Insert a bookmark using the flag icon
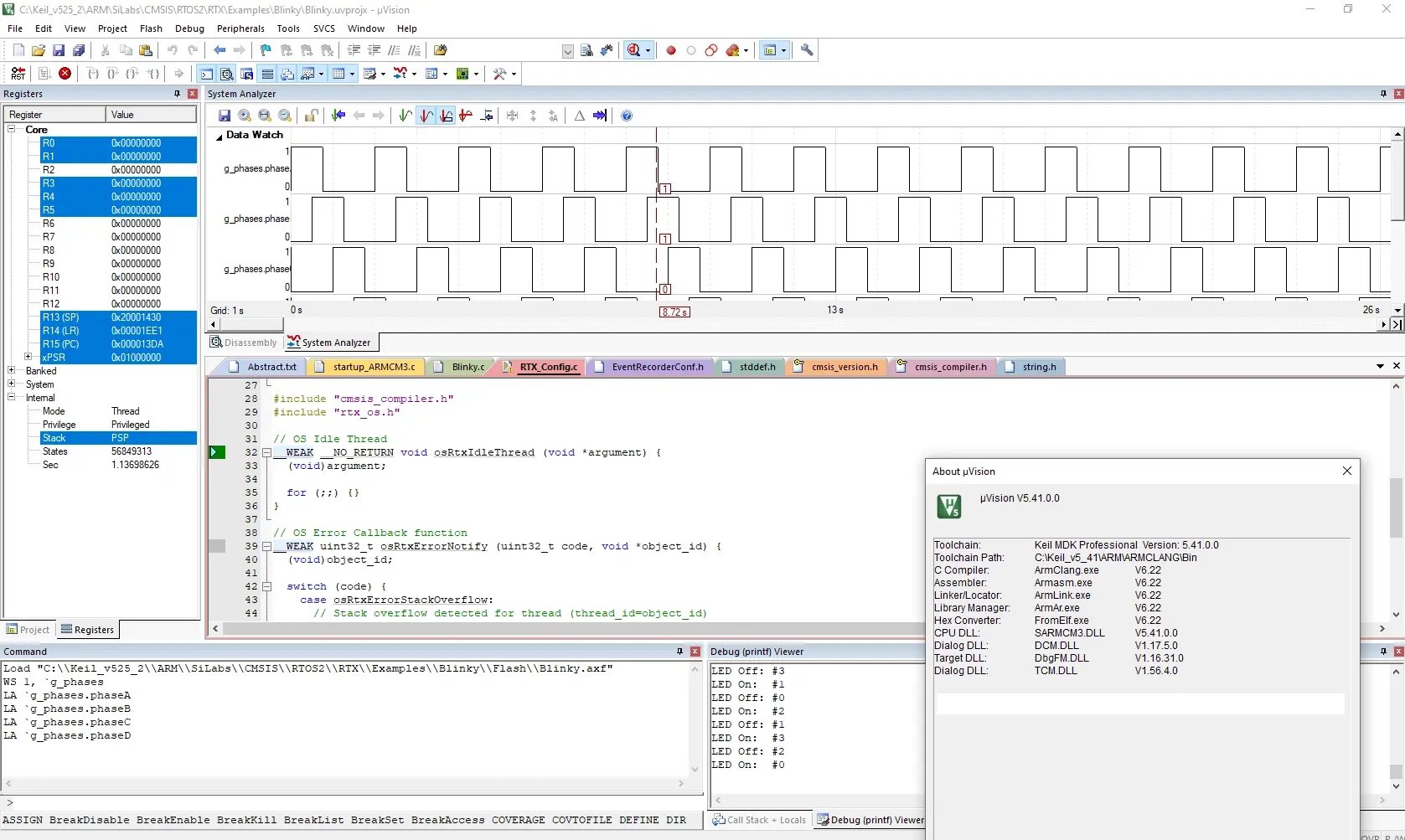The width and height of the screenshot is (1405, 840). (x=266, y=50)
